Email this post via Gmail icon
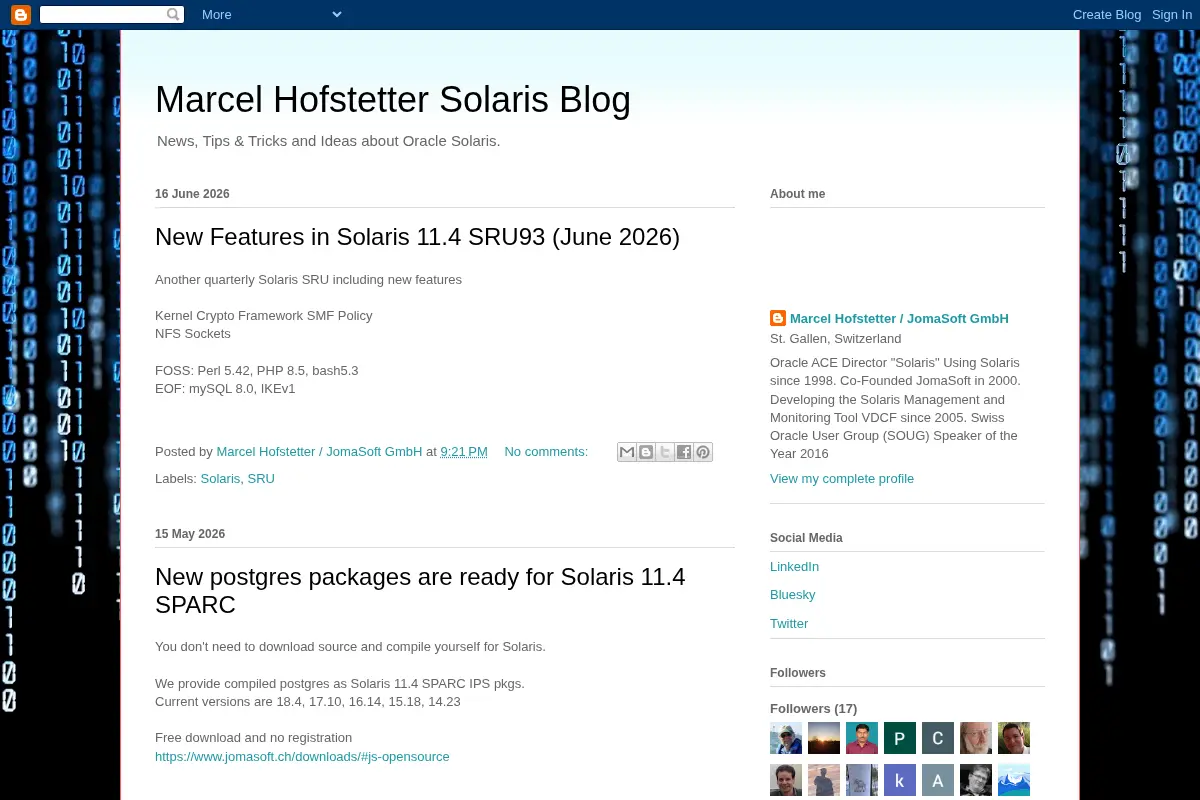 (x=627, y=452)
